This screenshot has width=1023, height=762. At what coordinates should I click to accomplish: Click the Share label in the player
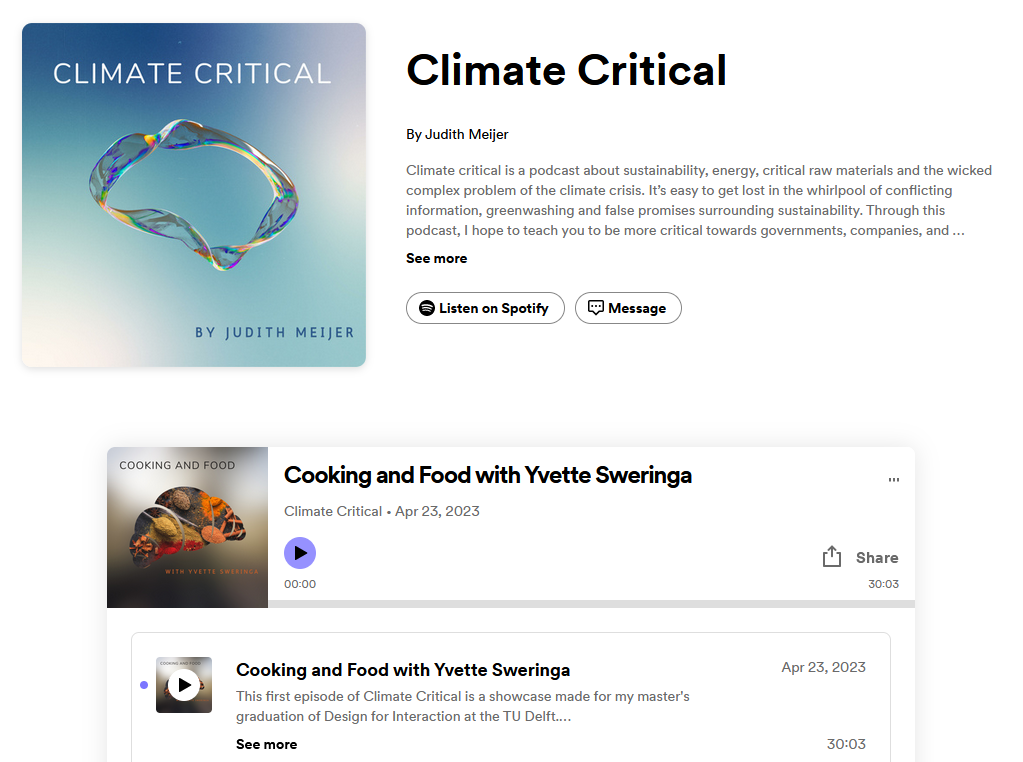pyautogui.click(x=877, y=558)
